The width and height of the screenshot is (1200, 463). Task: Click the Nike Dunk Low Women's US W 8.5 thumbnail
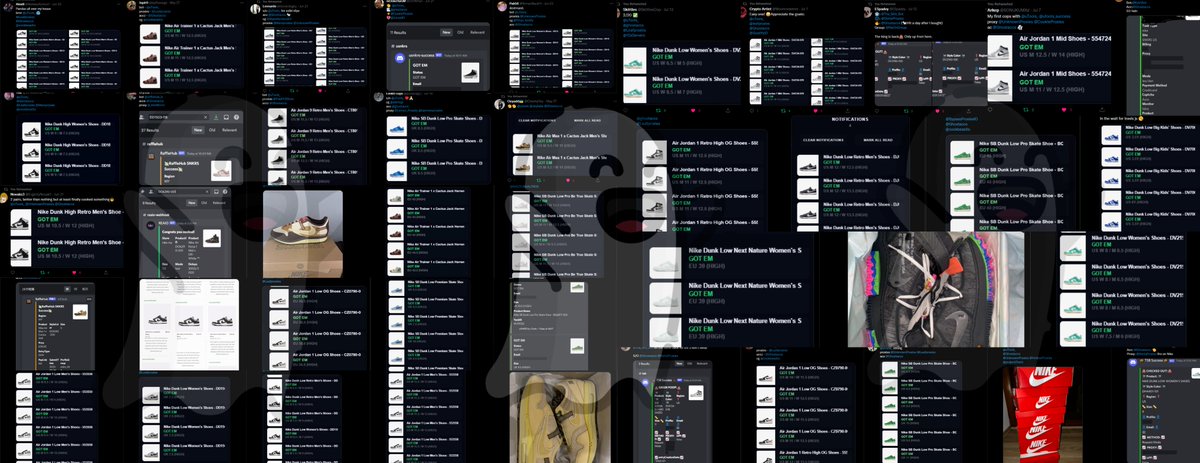(635, 90)
